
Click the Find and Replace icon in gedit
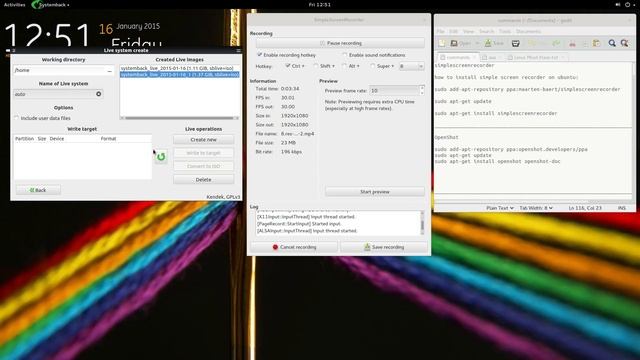pyautogui.click(x=624, y=43)
